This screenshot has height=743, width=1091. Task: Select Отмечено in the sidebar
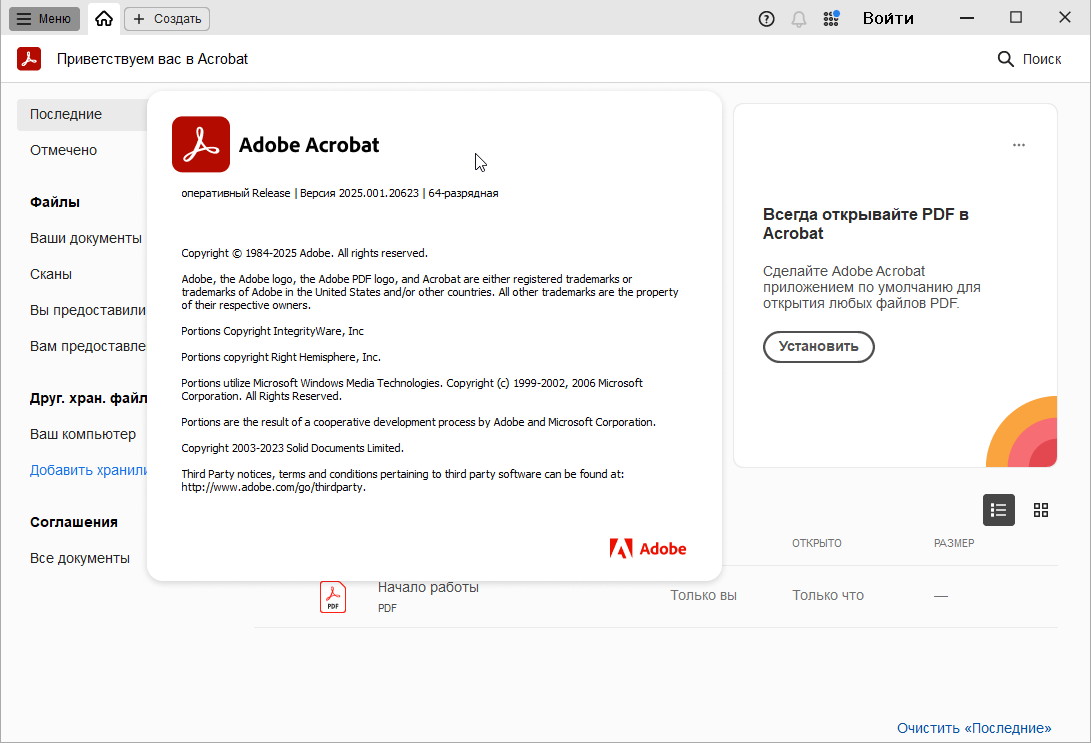pyautogui.click(x=63, y=150)
